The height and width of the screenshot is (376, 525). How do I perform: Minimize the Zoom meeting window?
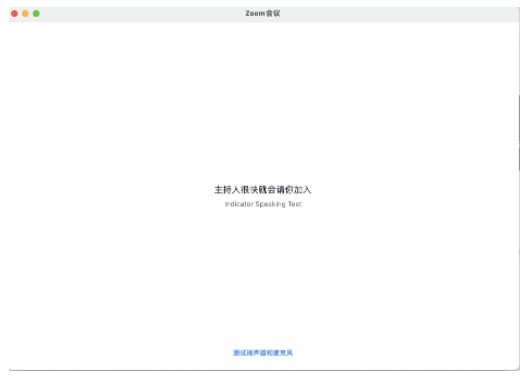pyautogui.click(x=25, y=13)
